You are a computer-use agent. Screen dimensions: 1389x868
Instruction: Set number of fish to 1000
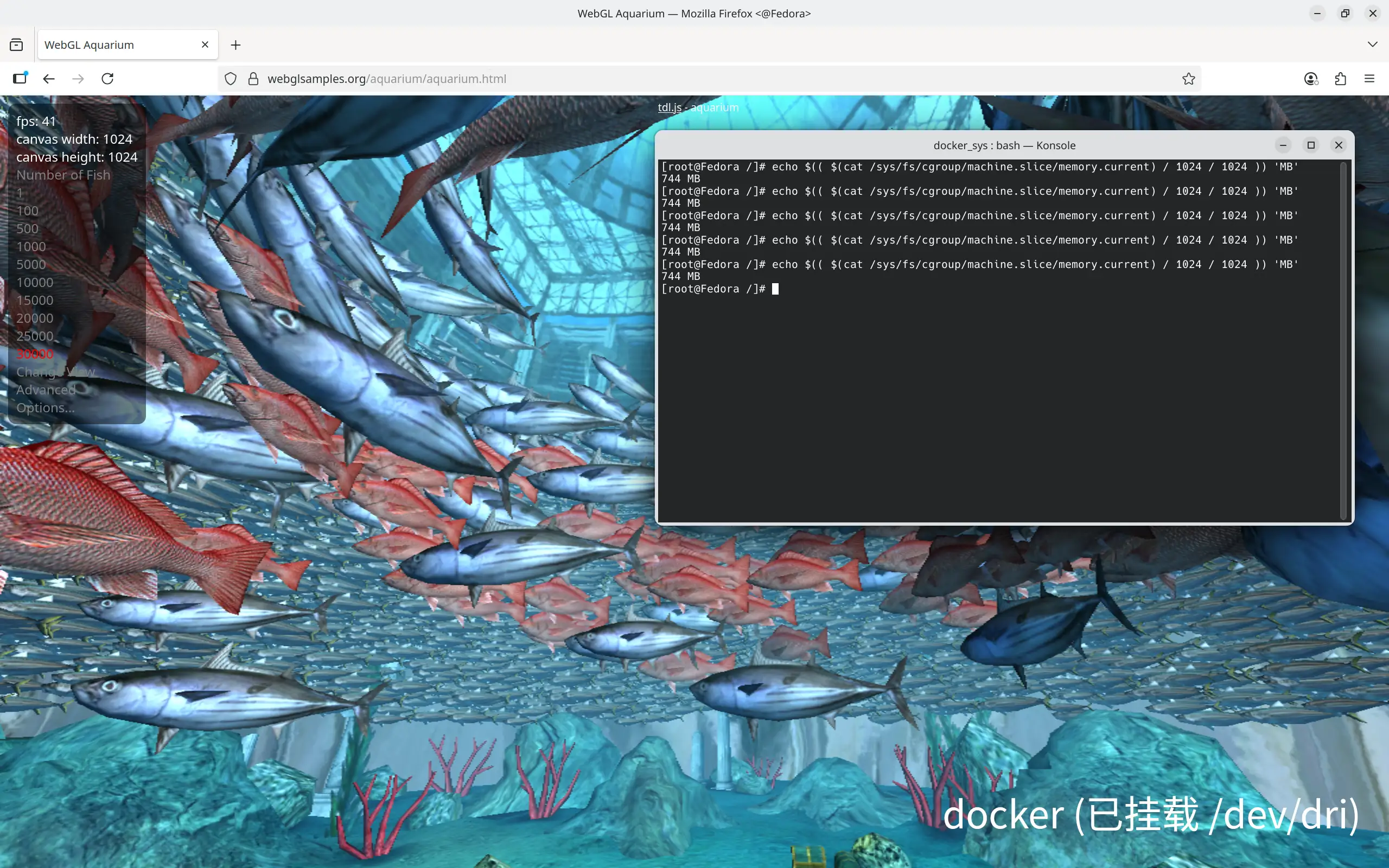pos(31,247)
